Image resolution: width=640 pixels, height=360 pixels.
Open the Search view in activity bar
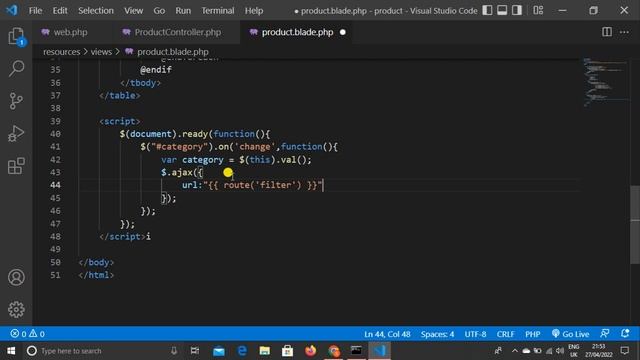[16, 69]
